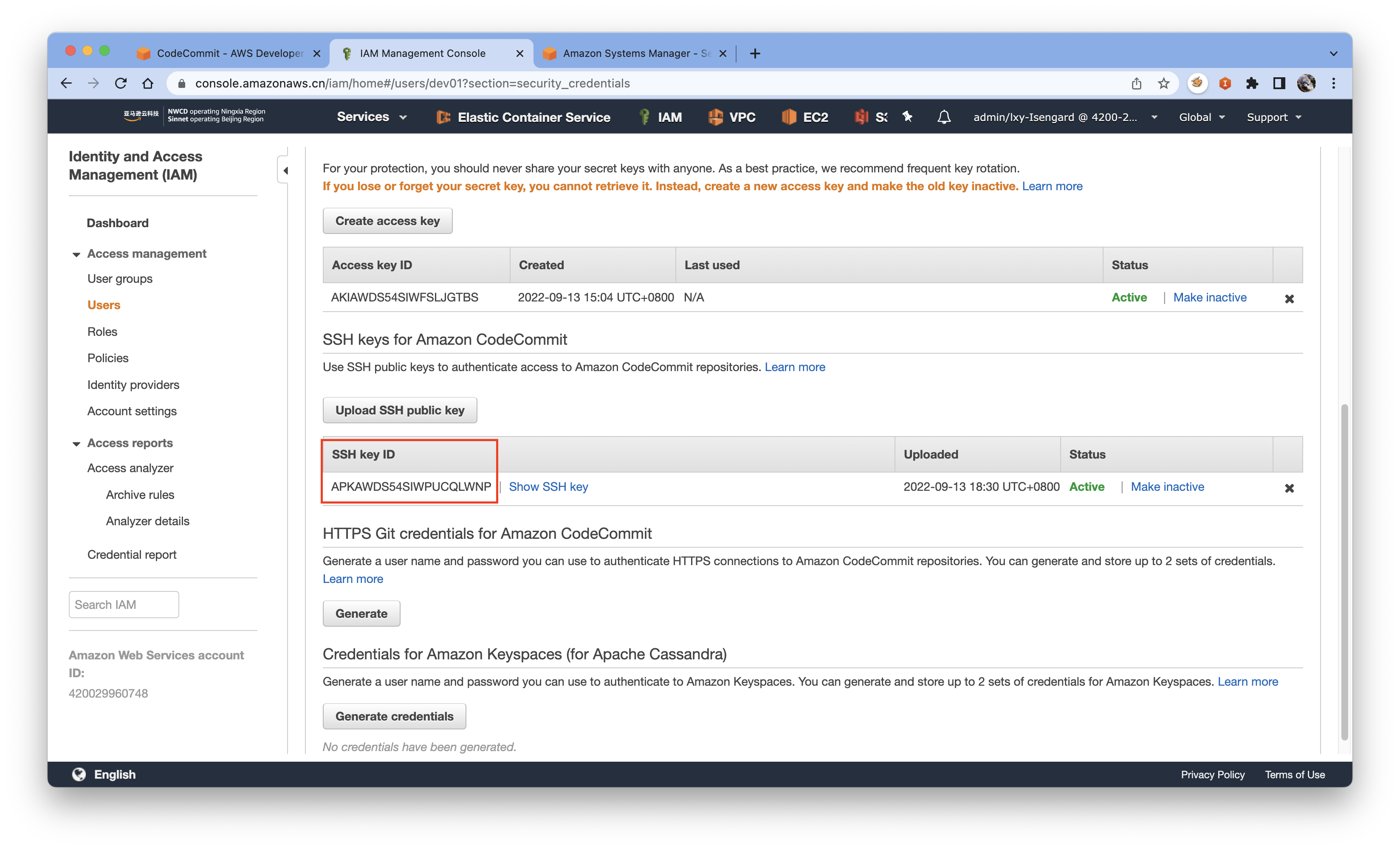The width and height of the screenshot is (1400, 850).
Task: Click the globe language icon
Action: (79, 774)
